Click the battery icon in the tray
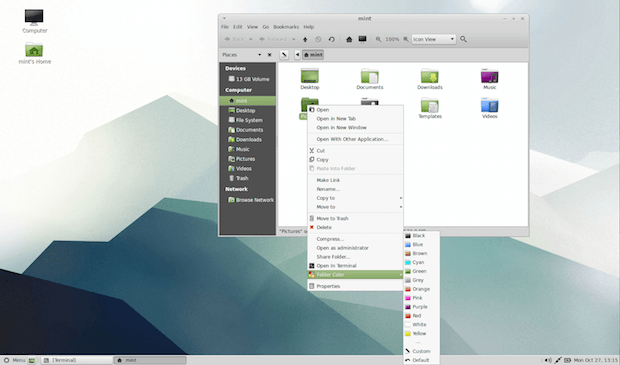The image size is (620, 365). 567,360
